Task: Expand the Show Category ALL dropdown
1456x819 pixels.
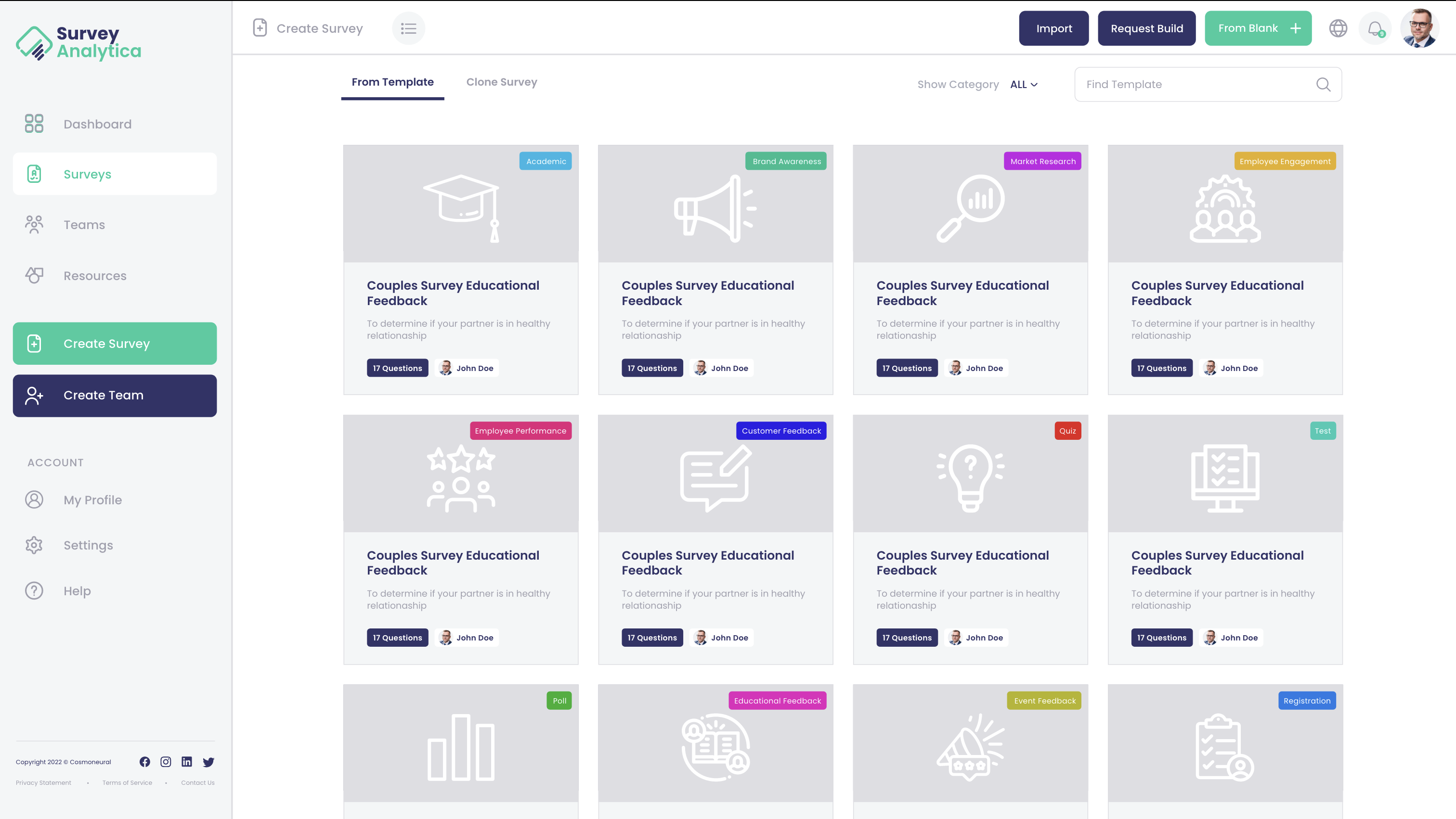Action: tap(1024, 84)
